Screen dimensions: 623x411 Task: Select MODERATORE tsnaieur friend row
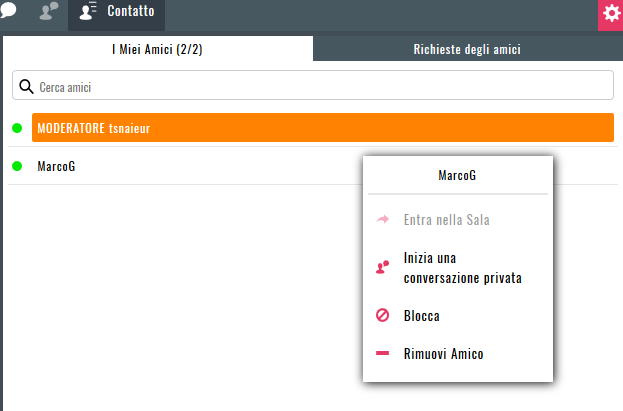click(323, 128)
